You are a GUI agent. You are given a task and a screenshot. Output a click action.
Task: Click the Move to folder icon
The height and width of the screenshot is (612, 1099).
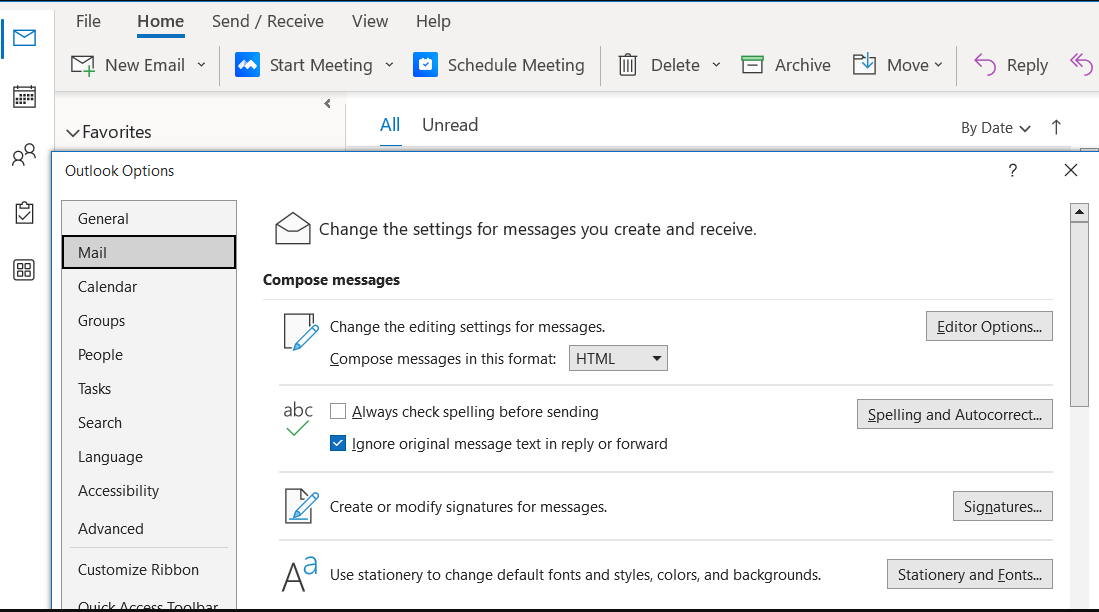tap(864, 64)
